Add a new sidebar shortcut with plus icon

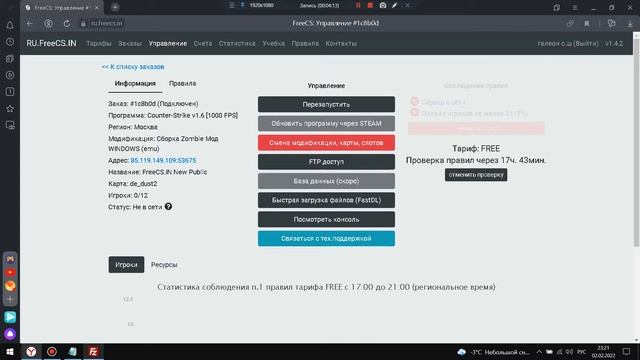click(x=10, y=299)
